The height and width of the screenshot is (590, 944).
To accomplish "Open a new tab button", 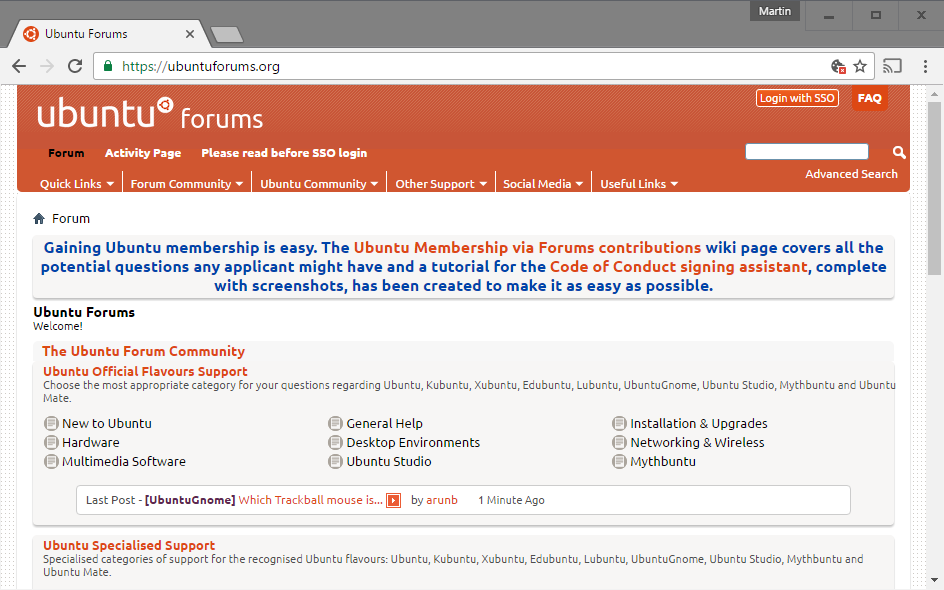I will [227, 34].
